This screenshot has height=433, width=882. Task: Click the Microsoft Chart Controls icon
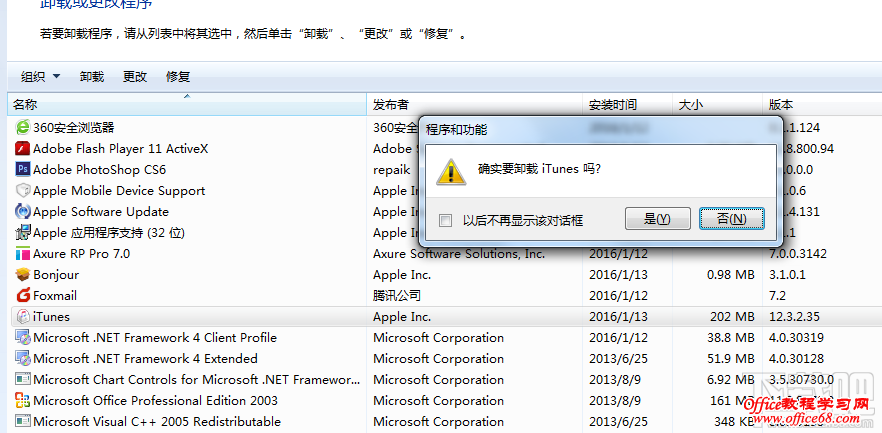click(22, 380)
